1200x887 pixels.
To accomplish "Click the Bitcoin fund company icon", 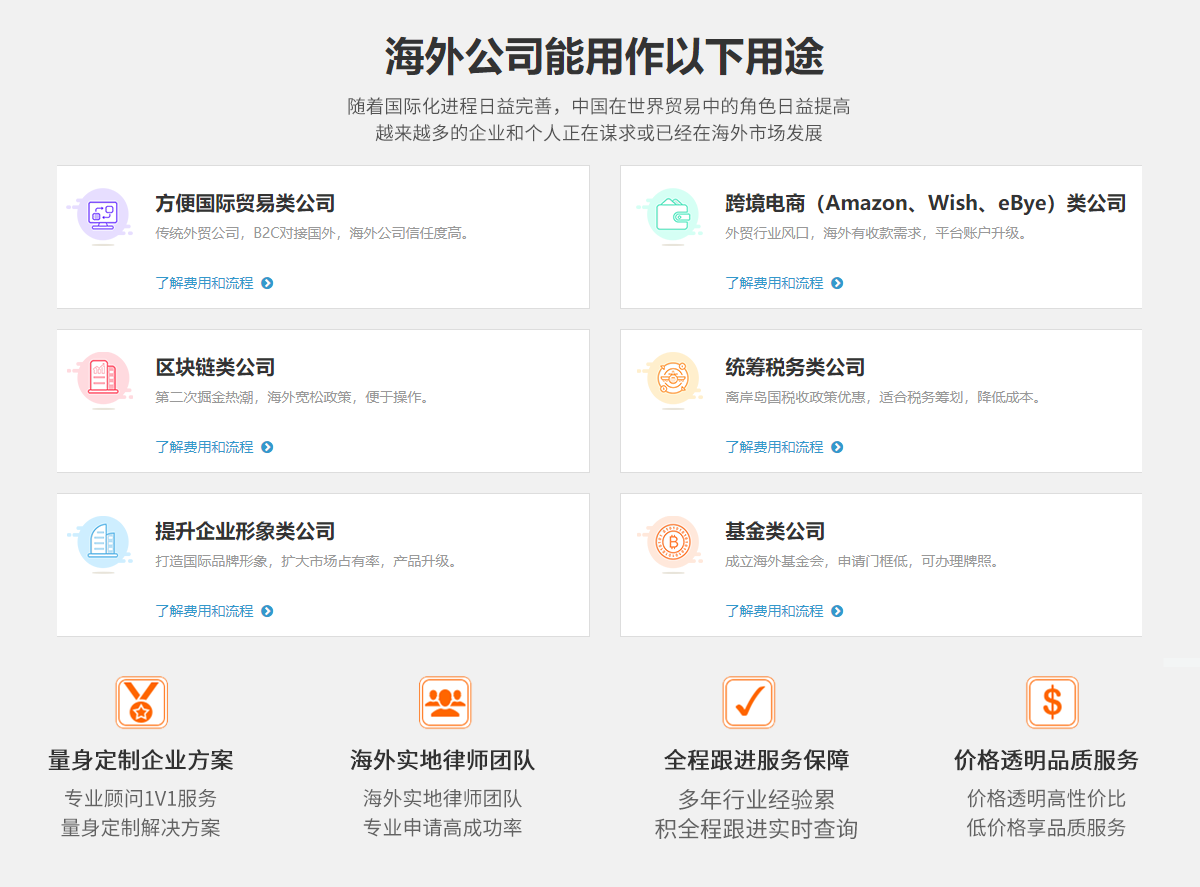I will (672, 542).
